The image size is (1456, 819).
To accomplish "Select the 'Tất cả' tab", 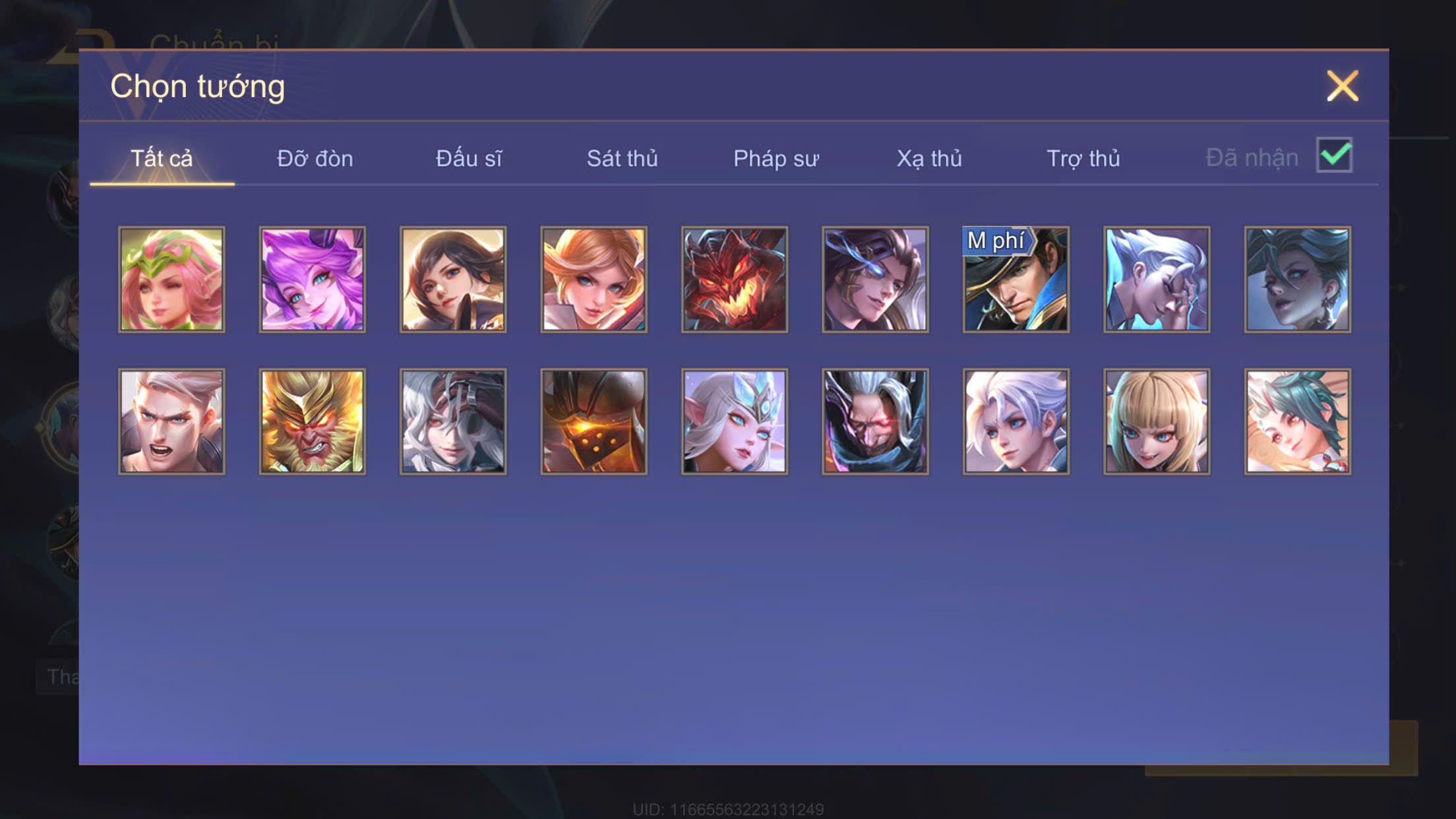I will (162, 158).
